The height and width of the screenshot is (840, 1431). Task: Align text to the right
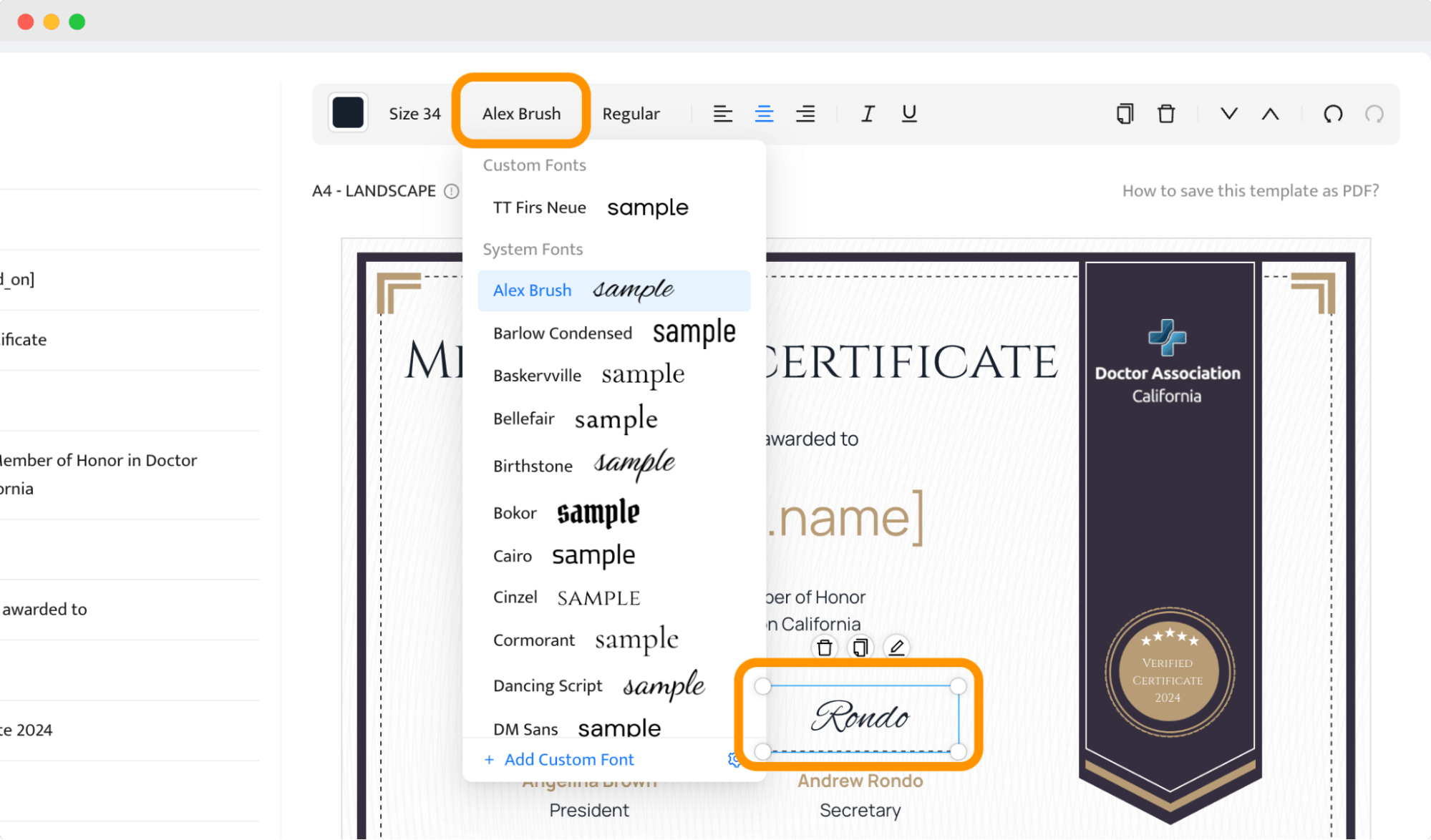tap(805, 113)
